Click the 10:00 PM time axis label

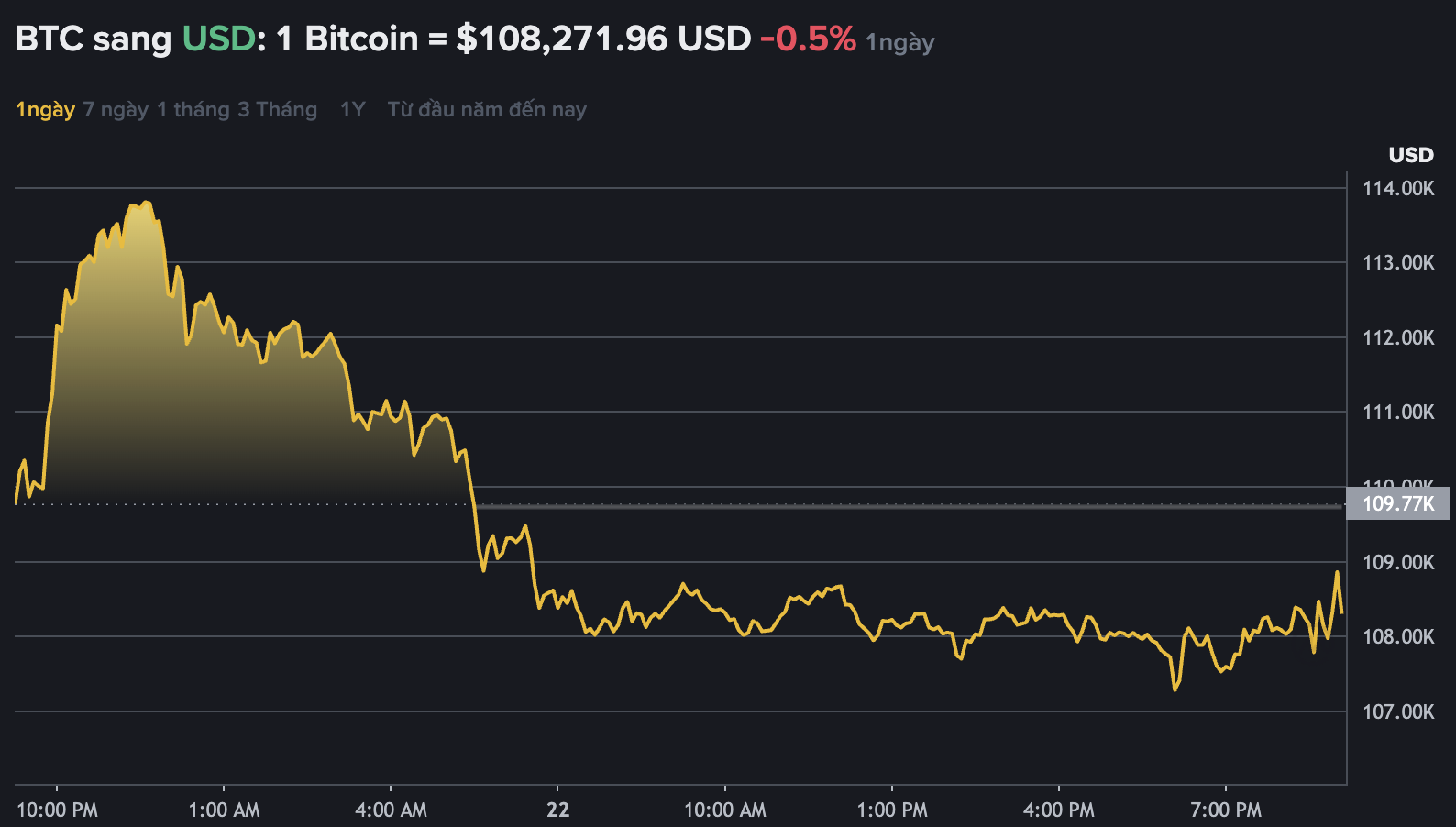(57, 810)
